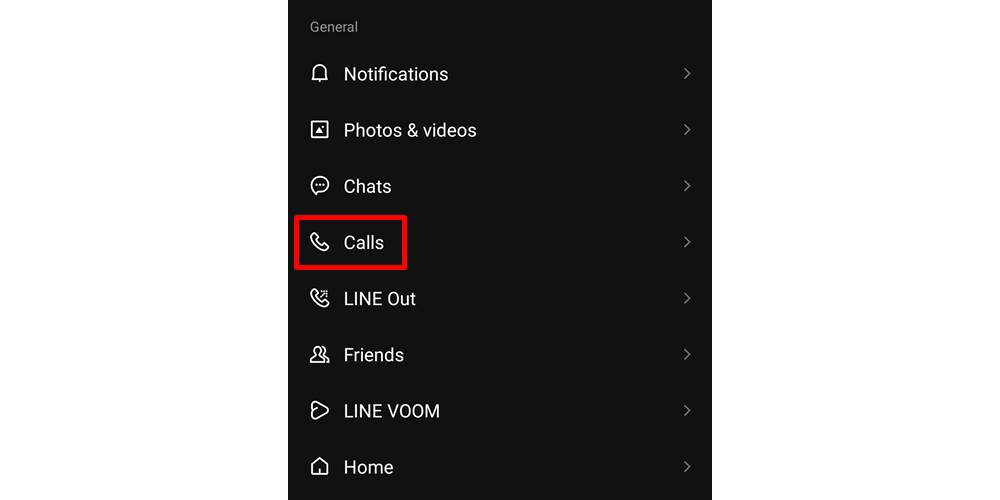Tap the LINE Out dial phone icon
Image resolution: width=1000 pixels, height=500 pixels.
tap(320, 298)
